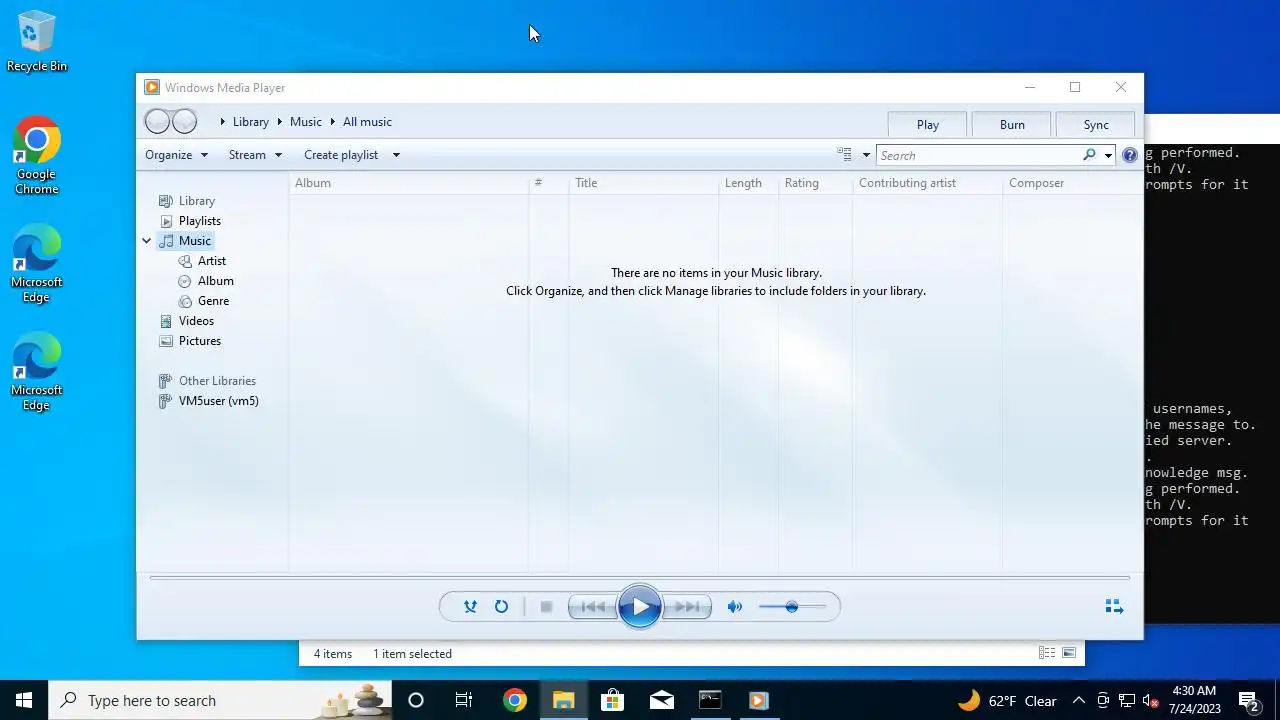Click the Stop playback button
The height and width of the screenshot is (720, 1280).
click(546, 607)
